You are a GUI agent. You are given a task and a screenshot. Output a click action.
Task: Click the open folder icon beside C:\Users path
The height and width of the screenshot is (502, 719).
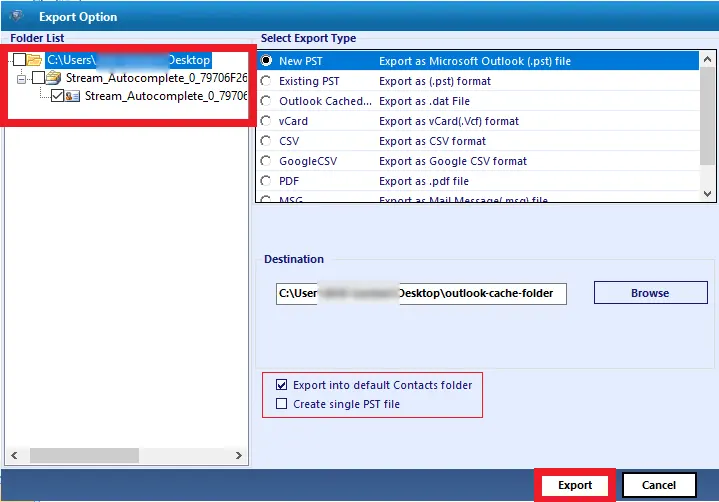click(34, 60)
